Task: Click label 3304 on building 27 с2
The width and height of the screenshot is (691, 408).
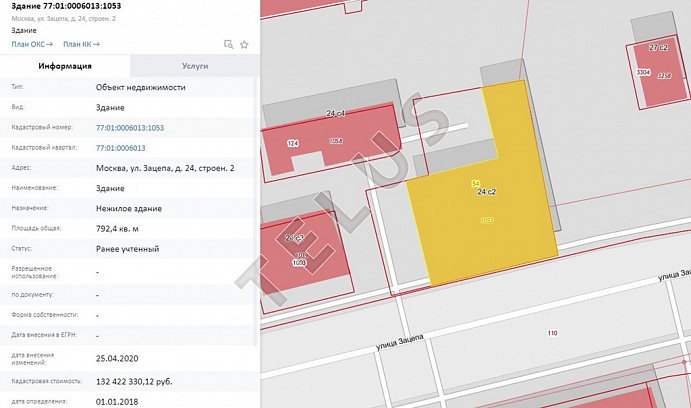Action: coord(643,72)
